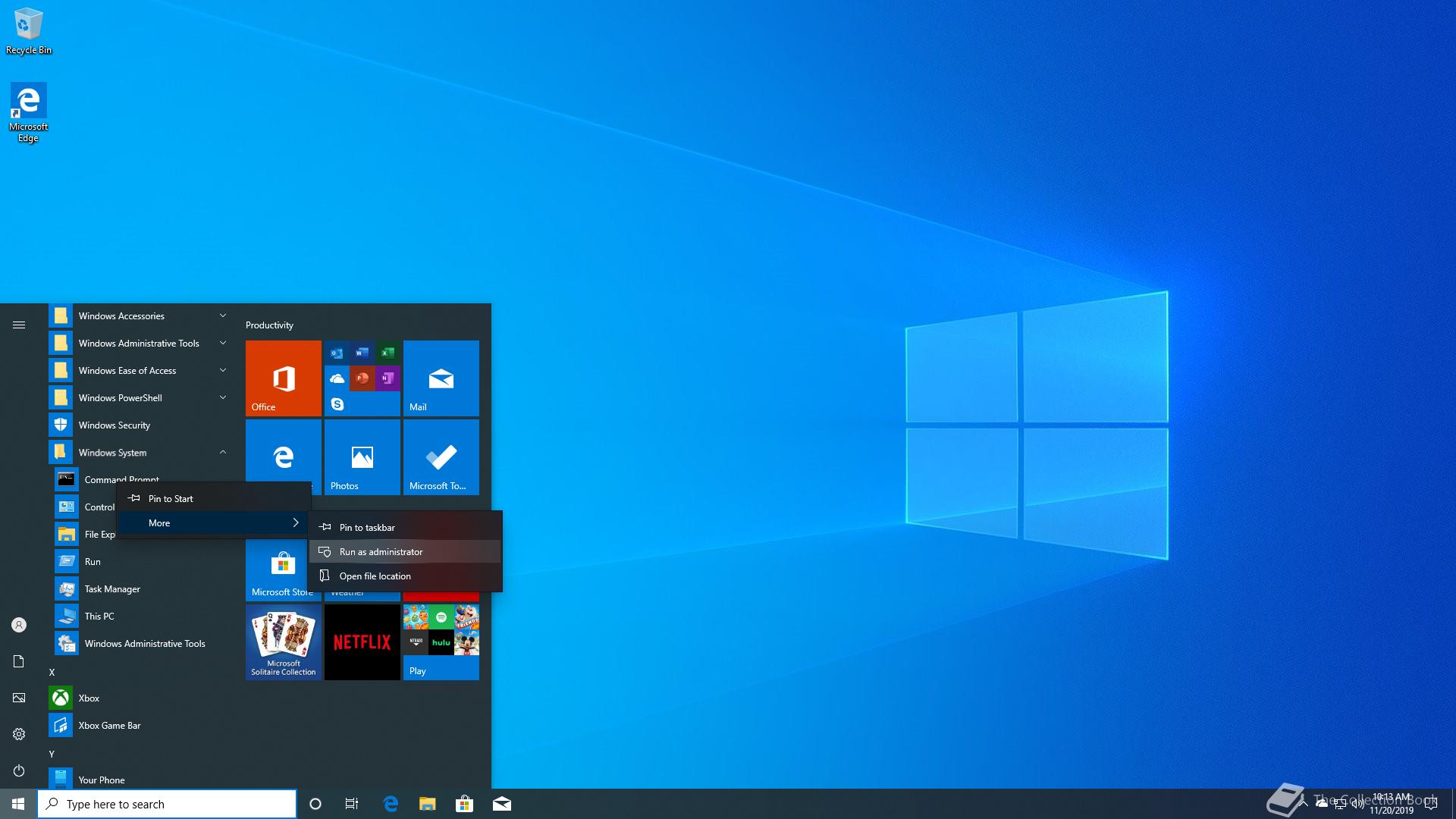Select Pin to Start in context menu

[213, 499]
